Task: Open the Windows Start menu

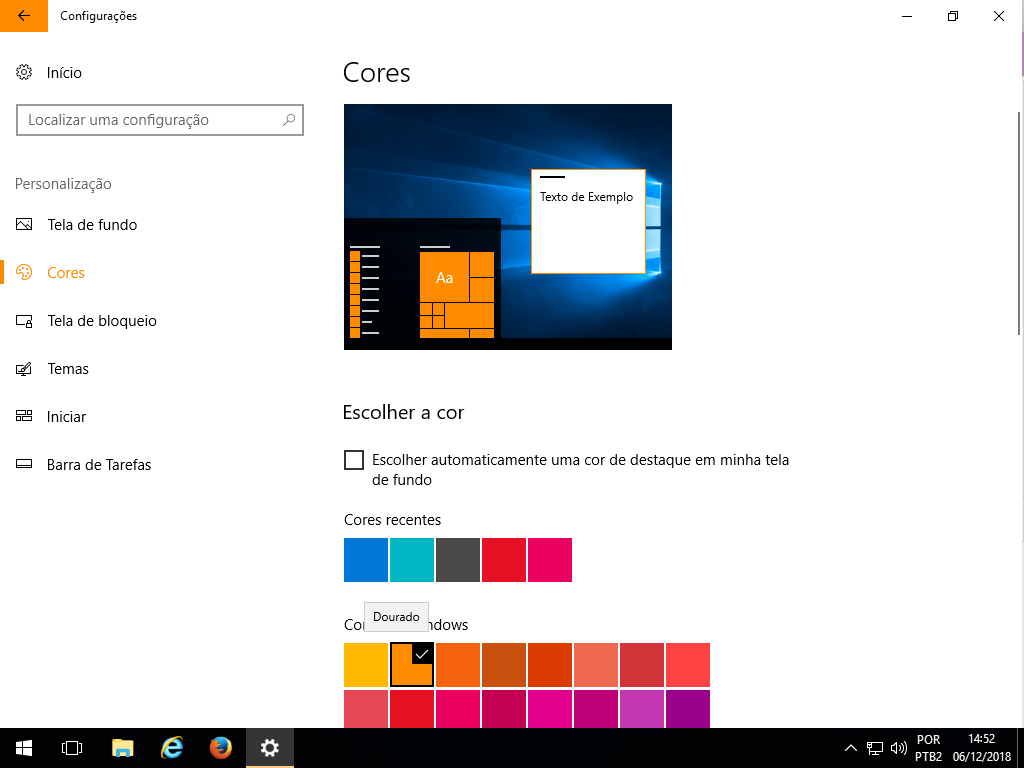Action: click(24, 747)
